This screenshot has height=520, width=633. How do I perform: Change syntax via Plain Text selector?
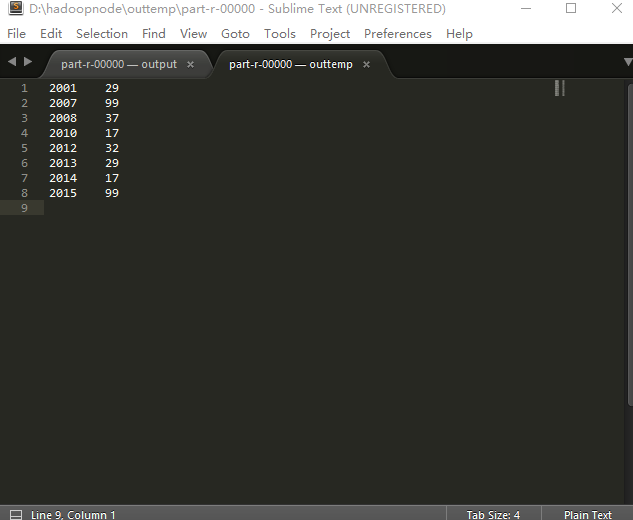pos(587,515)
